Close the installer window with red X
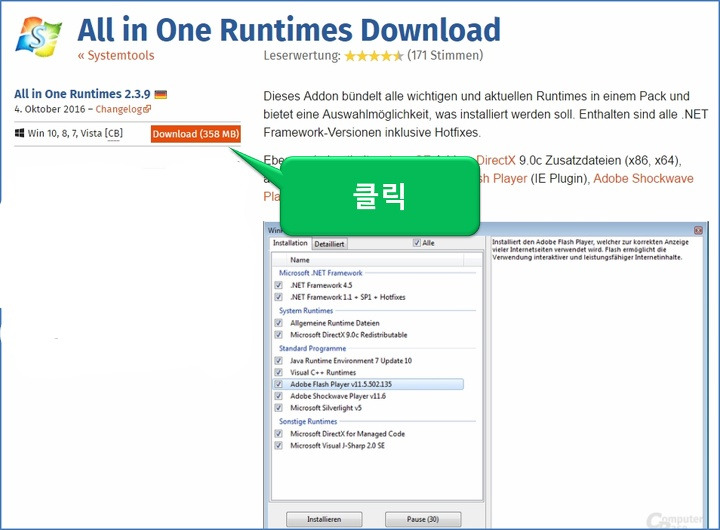The image size is (720, 530). (x=698, y=230)
